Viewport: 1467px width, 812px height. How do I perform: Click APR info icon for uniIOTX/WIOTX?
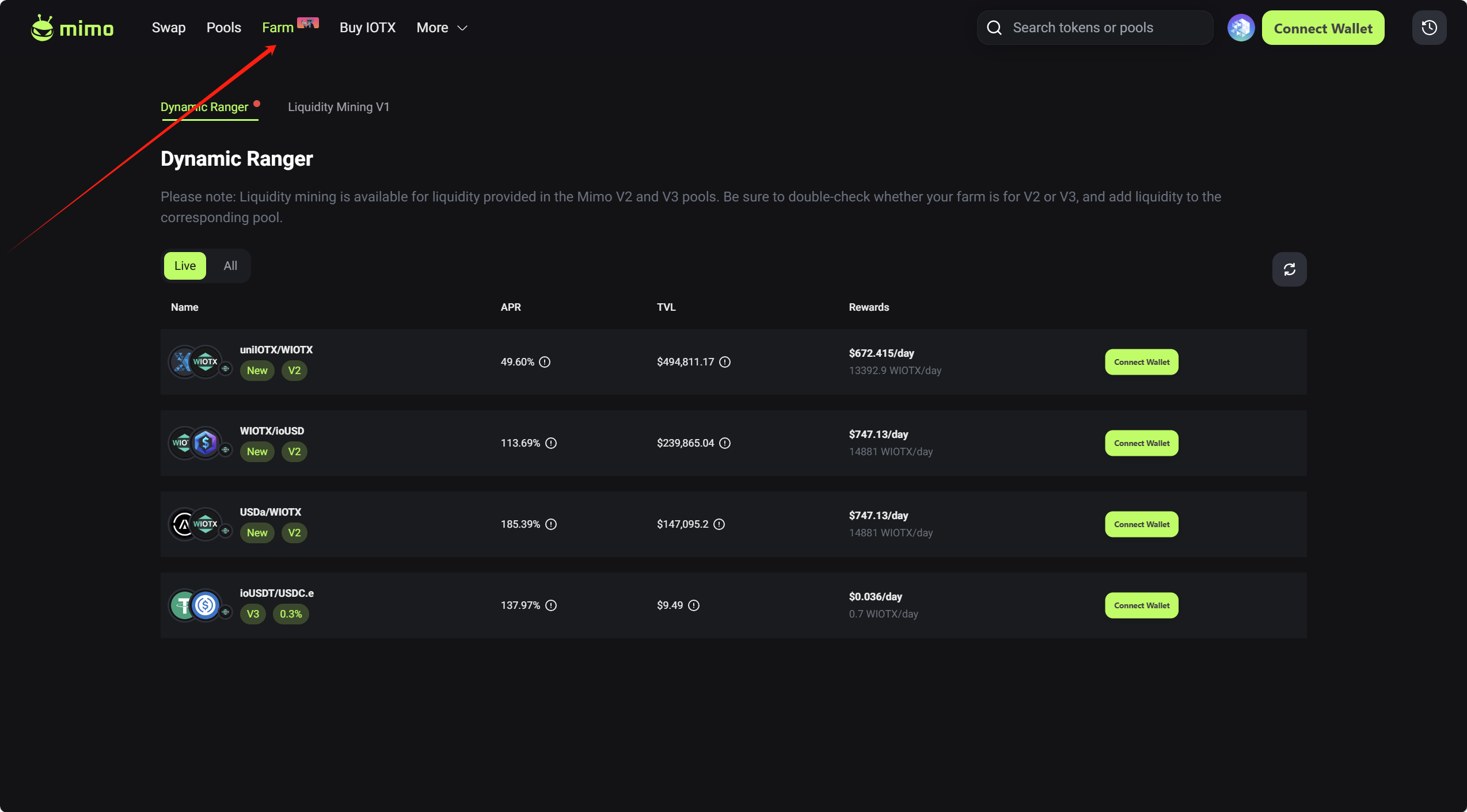[545, 362]
